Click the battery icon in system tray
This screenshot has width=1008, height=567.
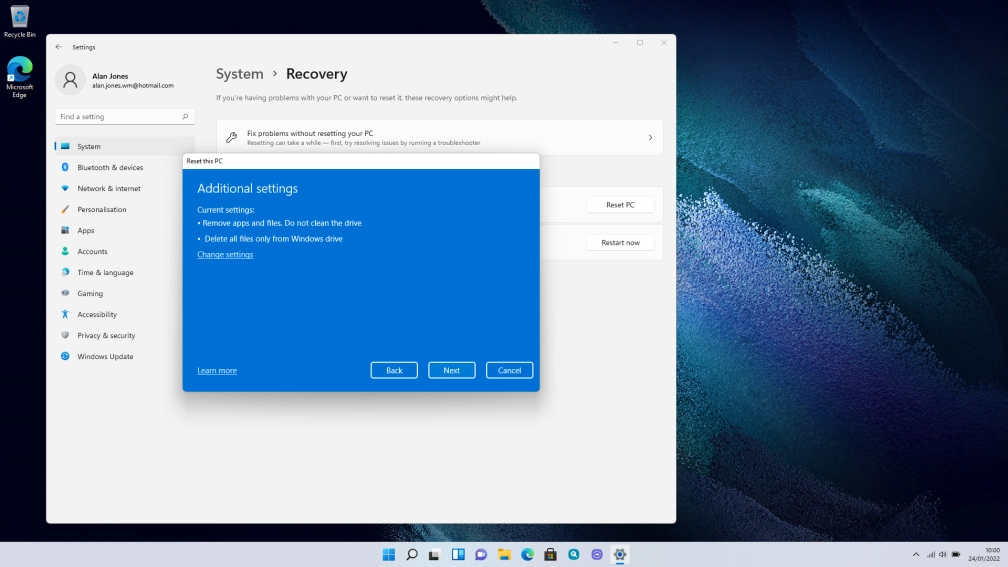click(x=956, y=555)
